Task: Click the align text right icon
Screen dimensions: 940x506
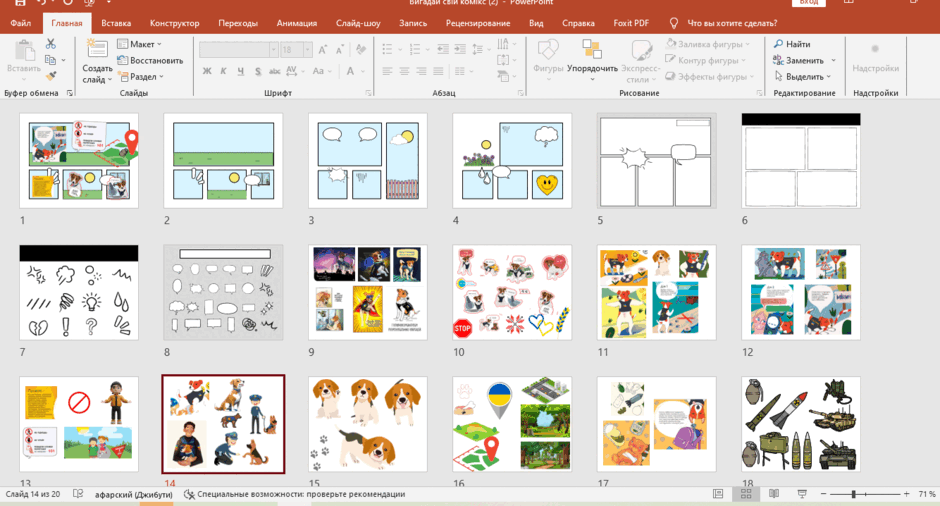Action: (421, 71)
